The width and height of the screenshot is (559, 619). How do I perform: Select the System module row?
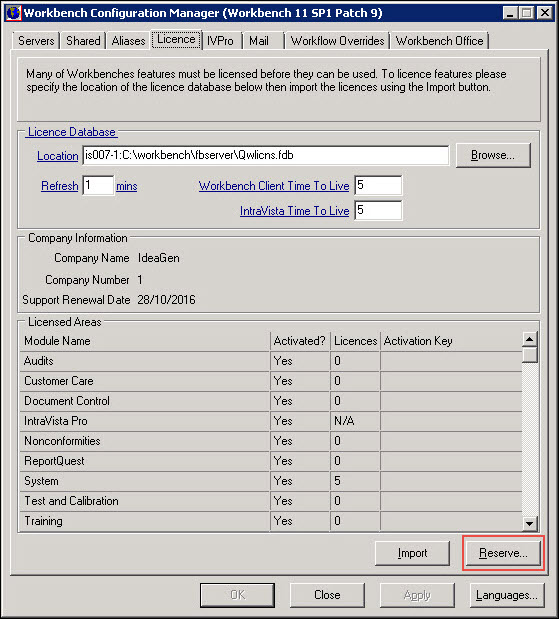271,481
